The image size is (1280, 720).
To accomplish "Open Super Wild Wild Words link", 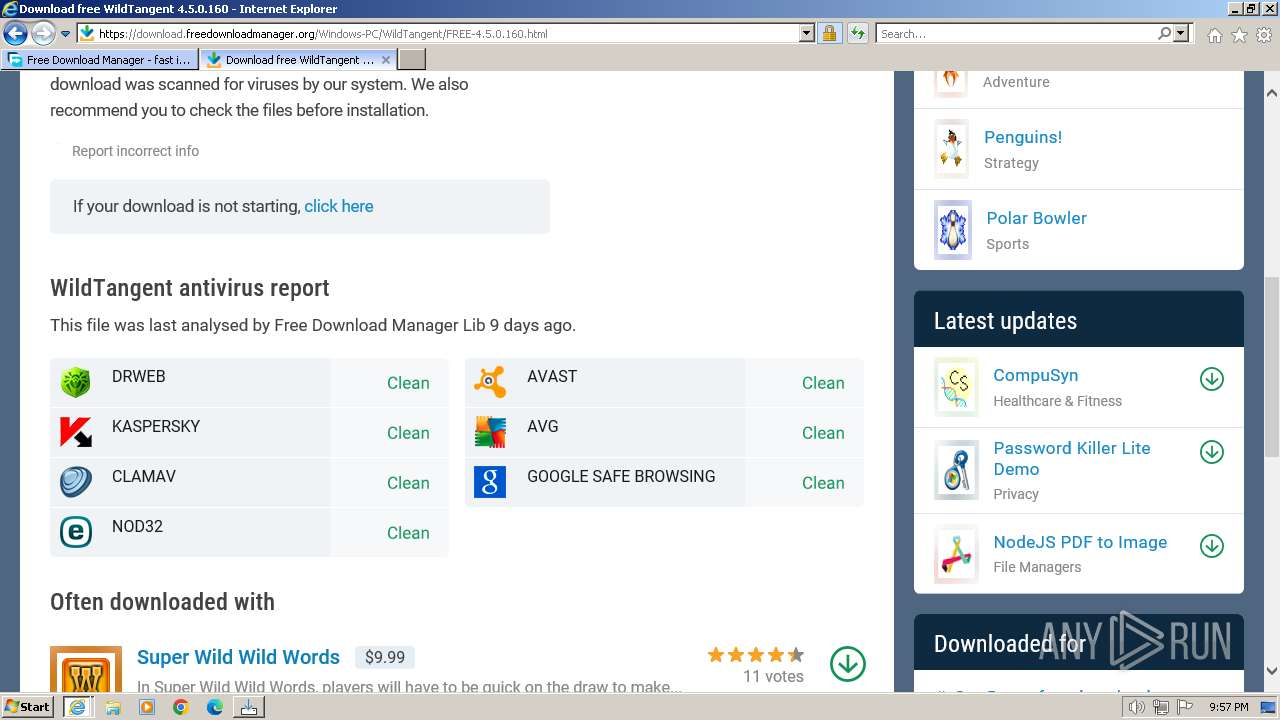I will (x=238, y=657).
